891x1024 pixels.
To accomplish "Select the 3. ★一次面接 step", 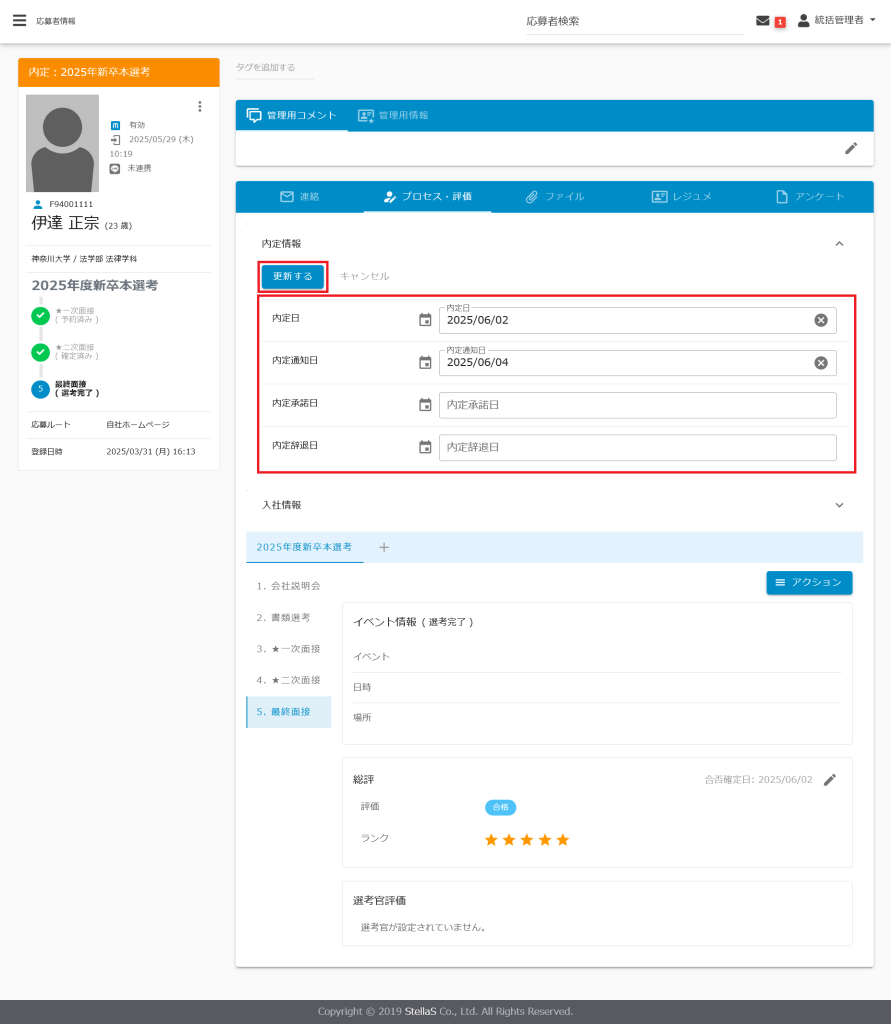I will point(288,649).
